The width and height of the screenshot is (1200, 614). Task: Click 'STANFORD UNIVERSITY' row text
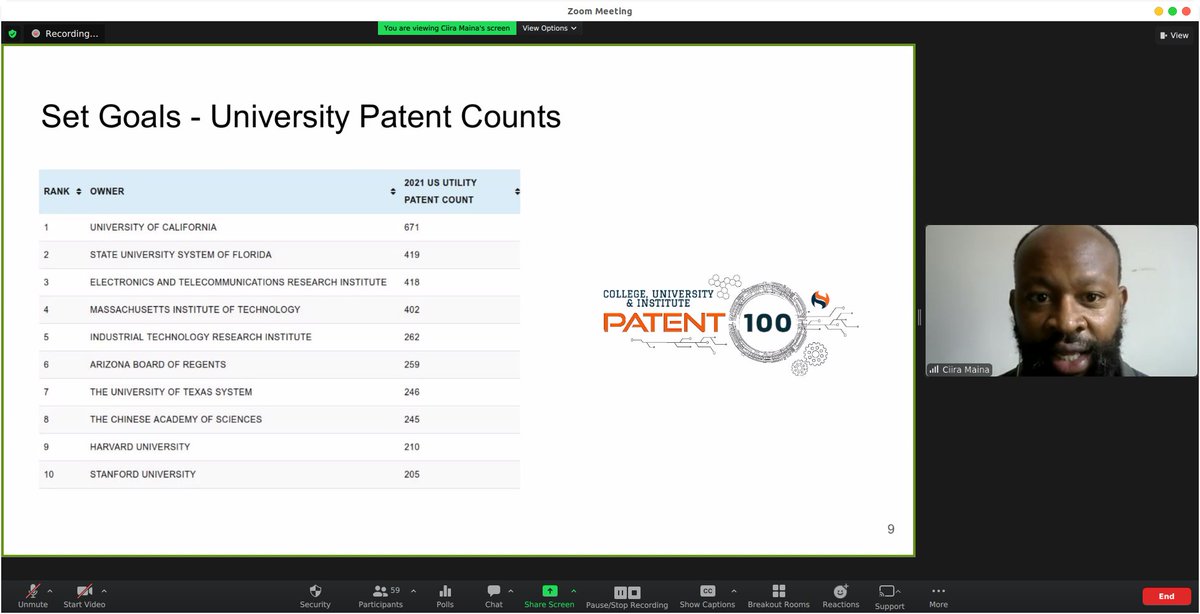coord(143,474)
